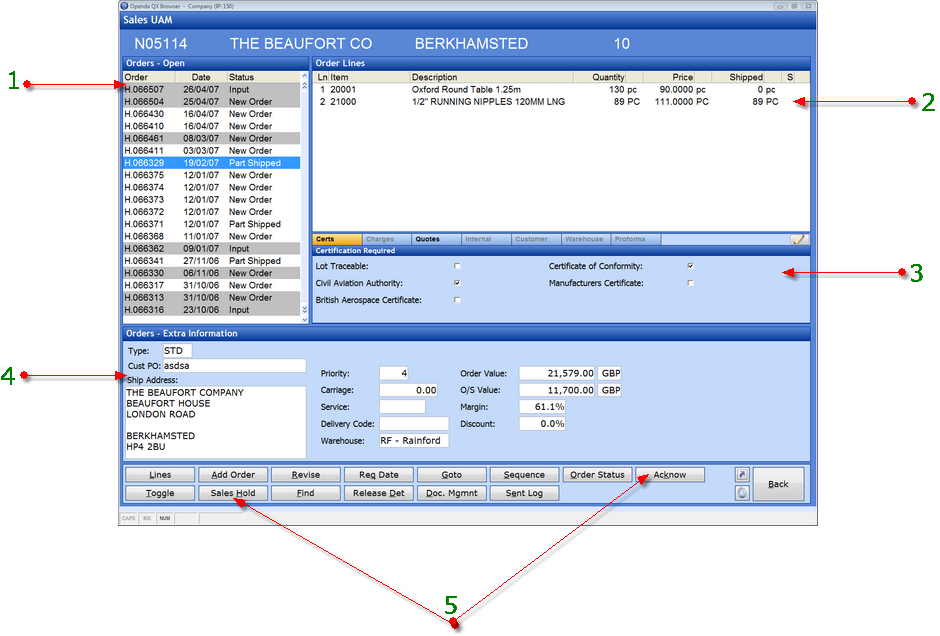Click the pencil edit icon beside the tabs
Image resolution: width=940 pixels, height=636 pixels.
(798, 239)
